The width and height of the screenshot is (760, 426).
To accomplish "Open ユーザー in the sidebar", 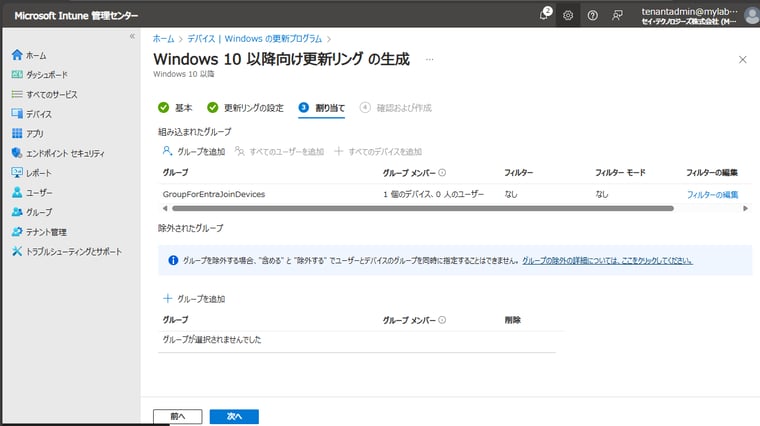I will (32, 192).
